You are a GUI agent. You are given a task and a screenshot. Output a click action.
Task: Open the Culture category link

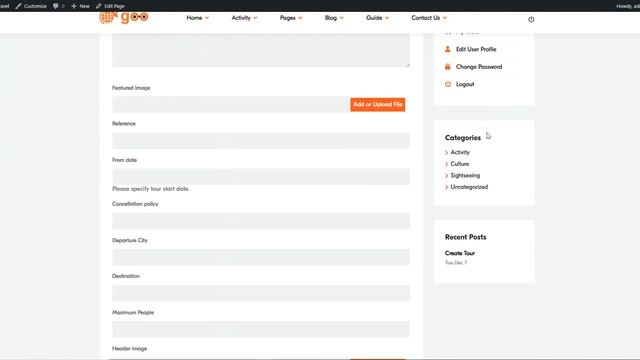tap(460, 164)
